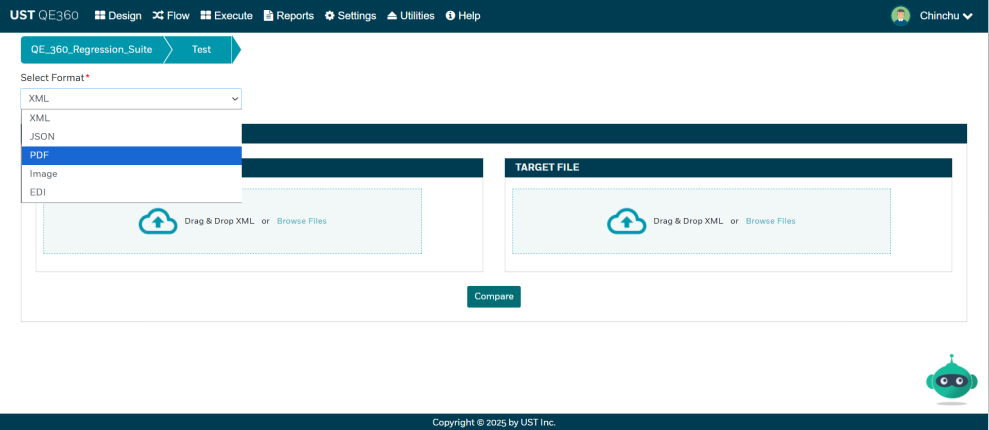The image size is (989, 430).
Task: Select EDI format option
Action: 38,192
